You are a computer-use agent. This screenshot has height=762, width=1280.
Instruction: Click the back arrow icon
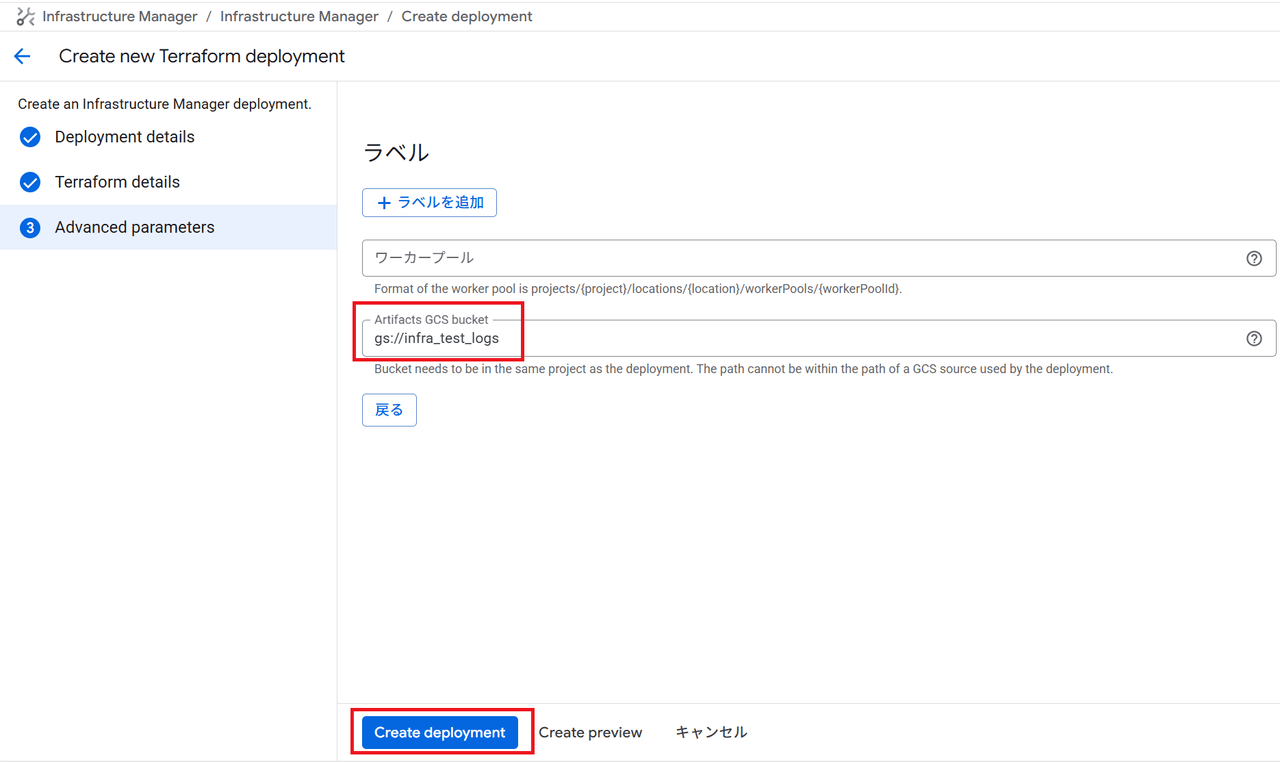(x=22, y=57)
